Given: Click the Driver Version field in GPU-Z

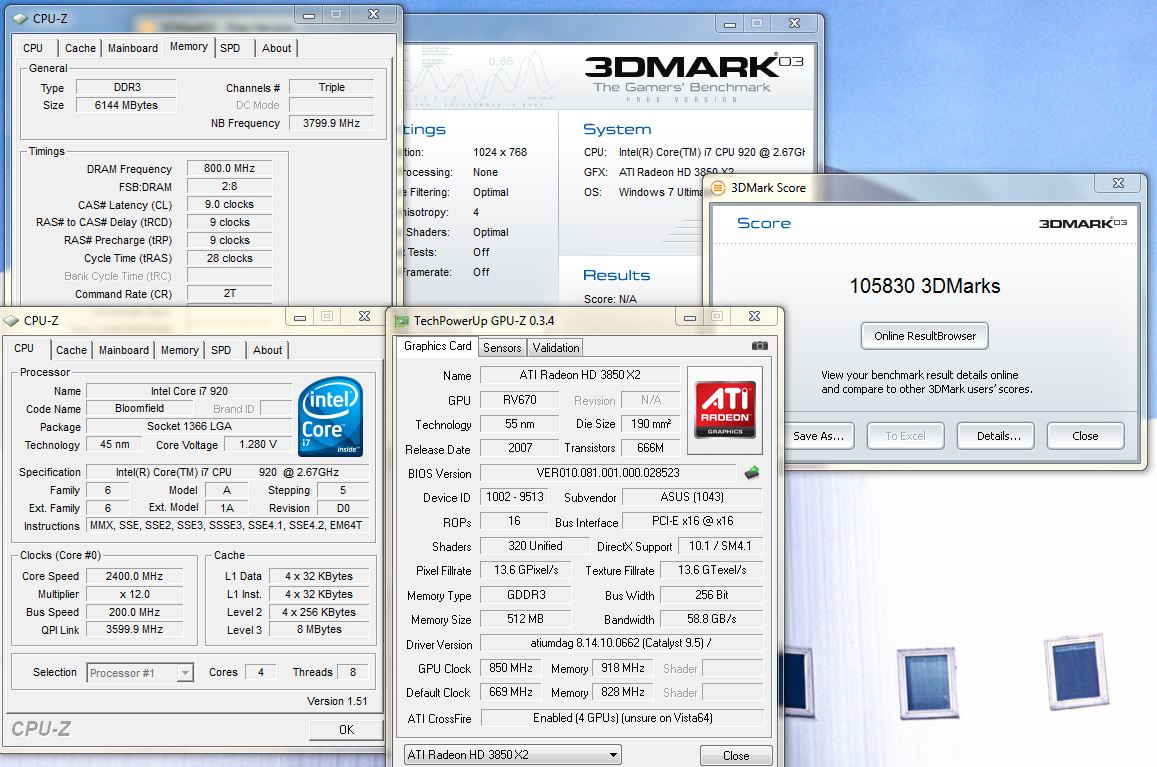Looking at the screenshot, I should point(621,643).
